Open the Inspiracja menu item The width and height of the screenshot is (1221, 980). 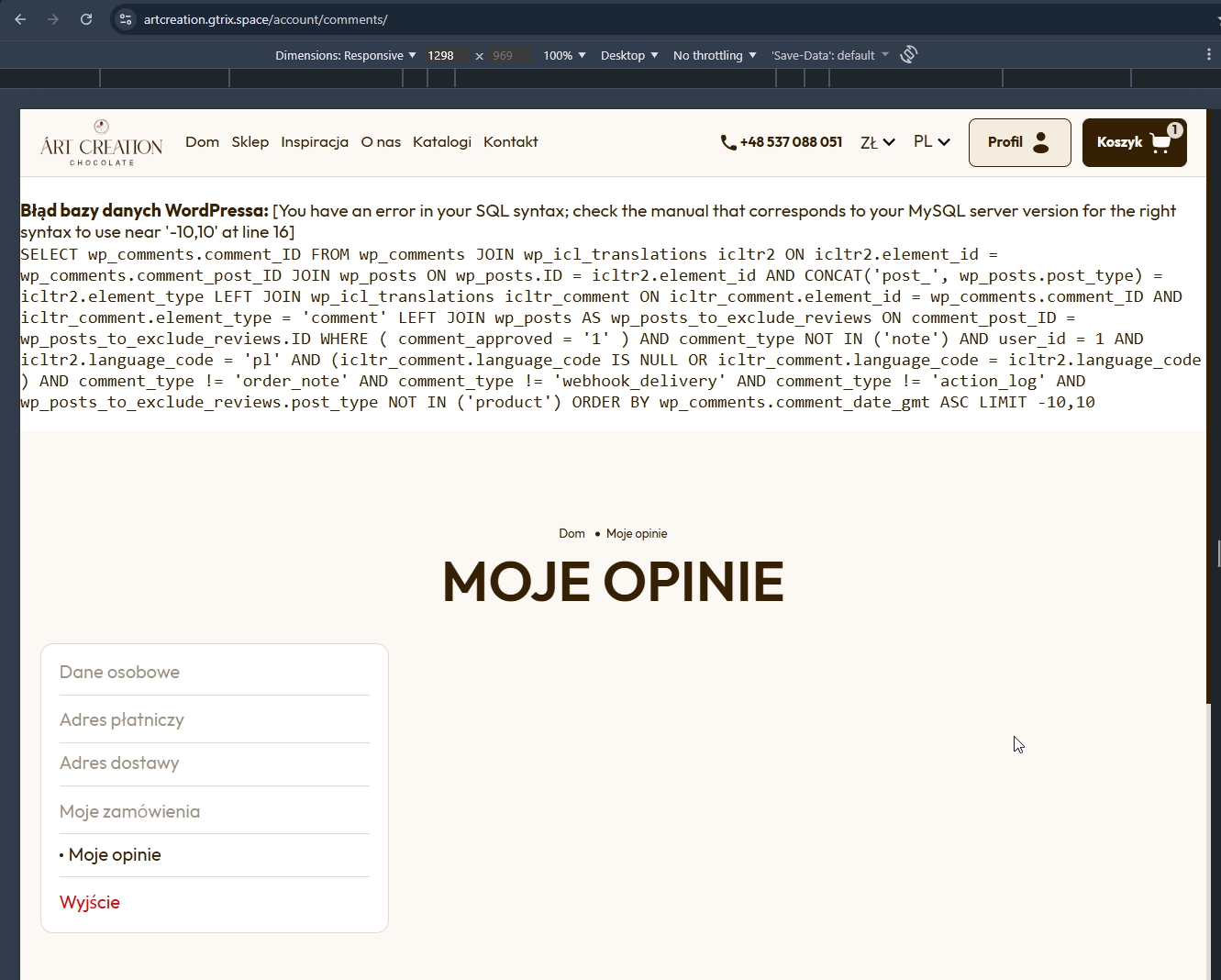[315, 141]
